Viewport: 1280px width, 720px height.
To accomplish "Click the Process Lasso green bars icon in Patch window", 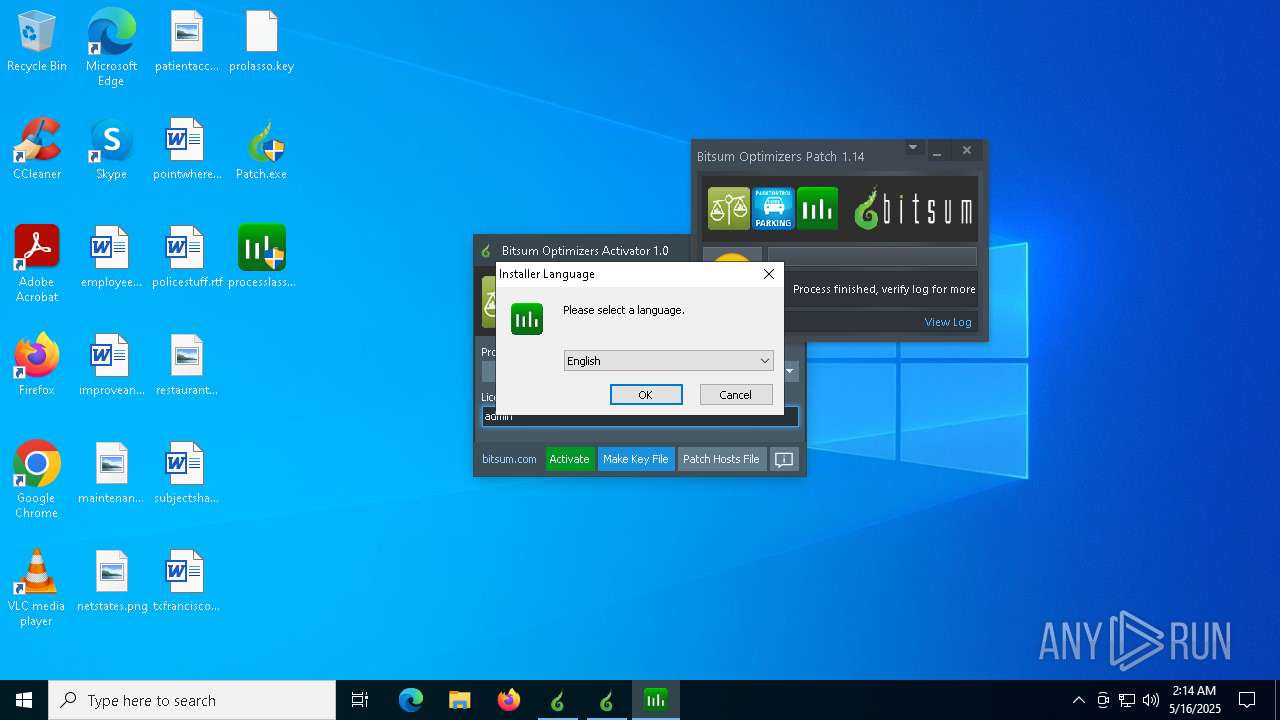I will point(817,208).
